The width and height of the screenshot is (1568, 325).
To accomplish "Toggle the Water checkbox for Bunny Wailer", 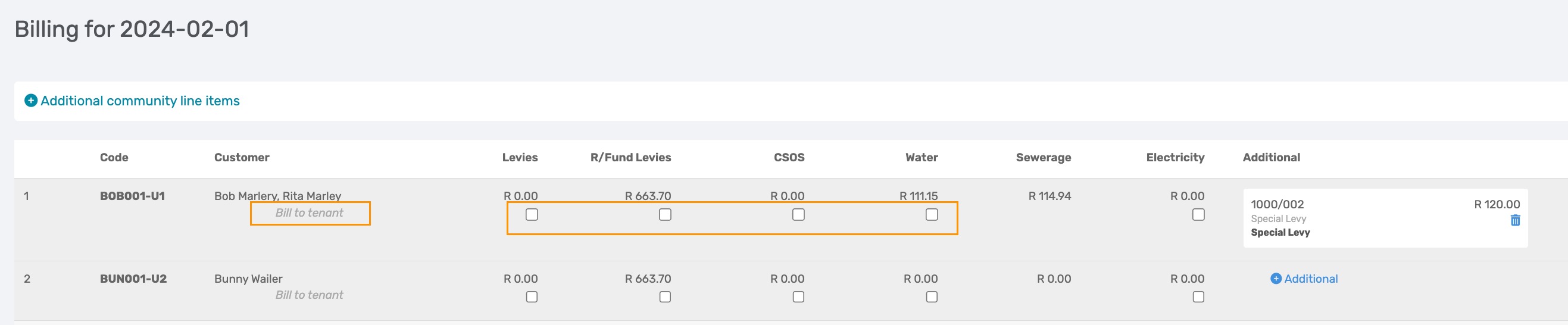I will [x=931, y=297].
